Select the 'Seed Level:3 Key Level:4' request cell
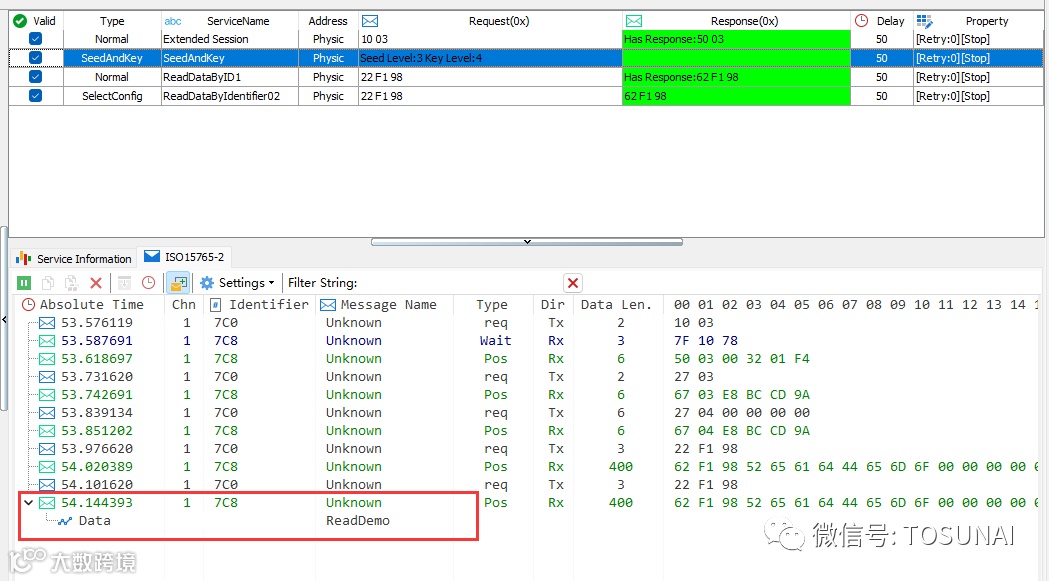1049x581 pixels. pos(490,58)
